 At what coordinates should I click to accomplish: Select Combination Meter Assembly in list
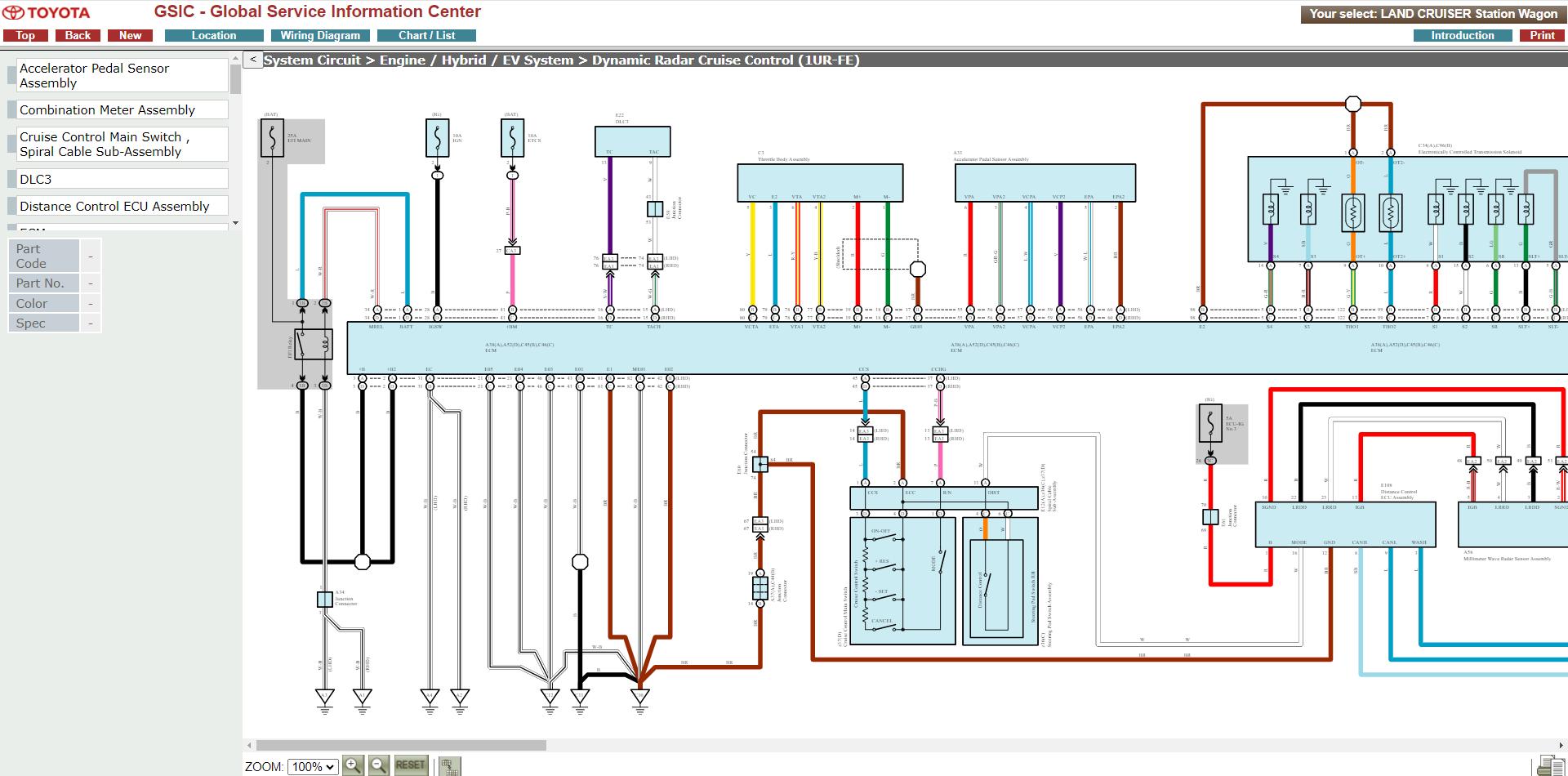coord(122,109)
